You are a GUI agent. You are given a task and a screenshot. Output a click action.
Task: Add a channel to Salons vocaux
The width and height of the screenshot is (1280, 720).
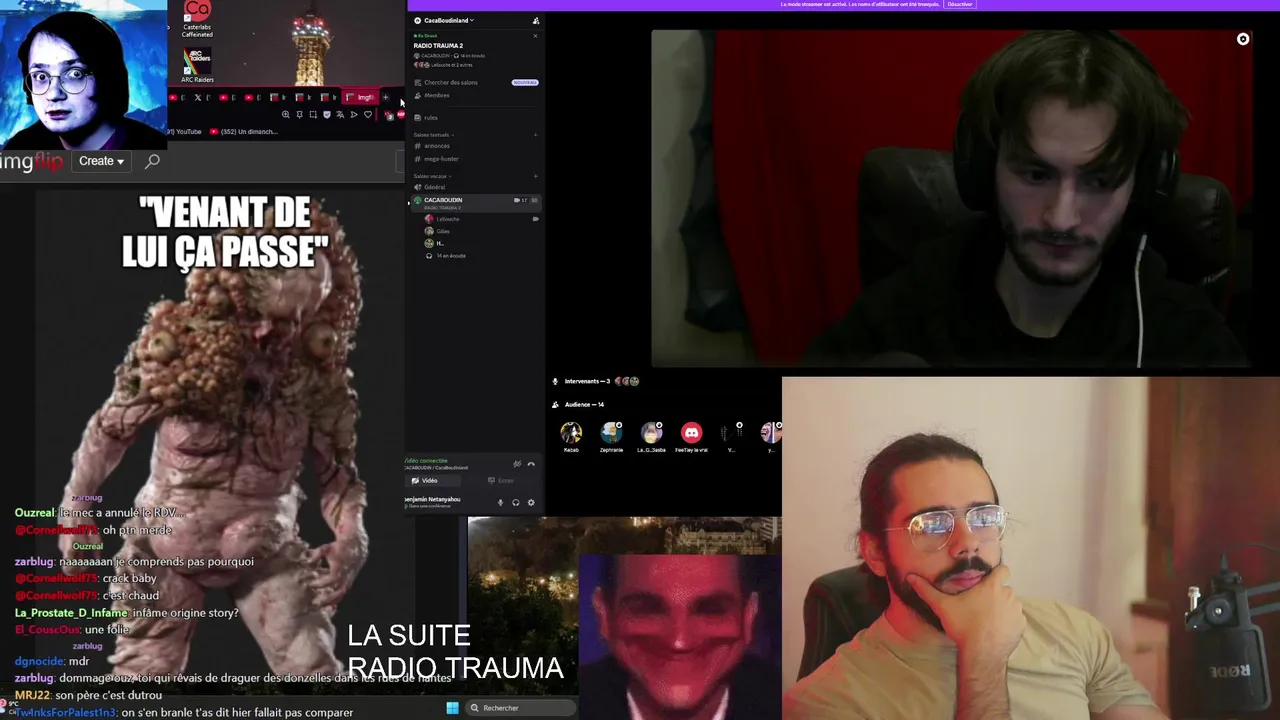pos(535,176)
